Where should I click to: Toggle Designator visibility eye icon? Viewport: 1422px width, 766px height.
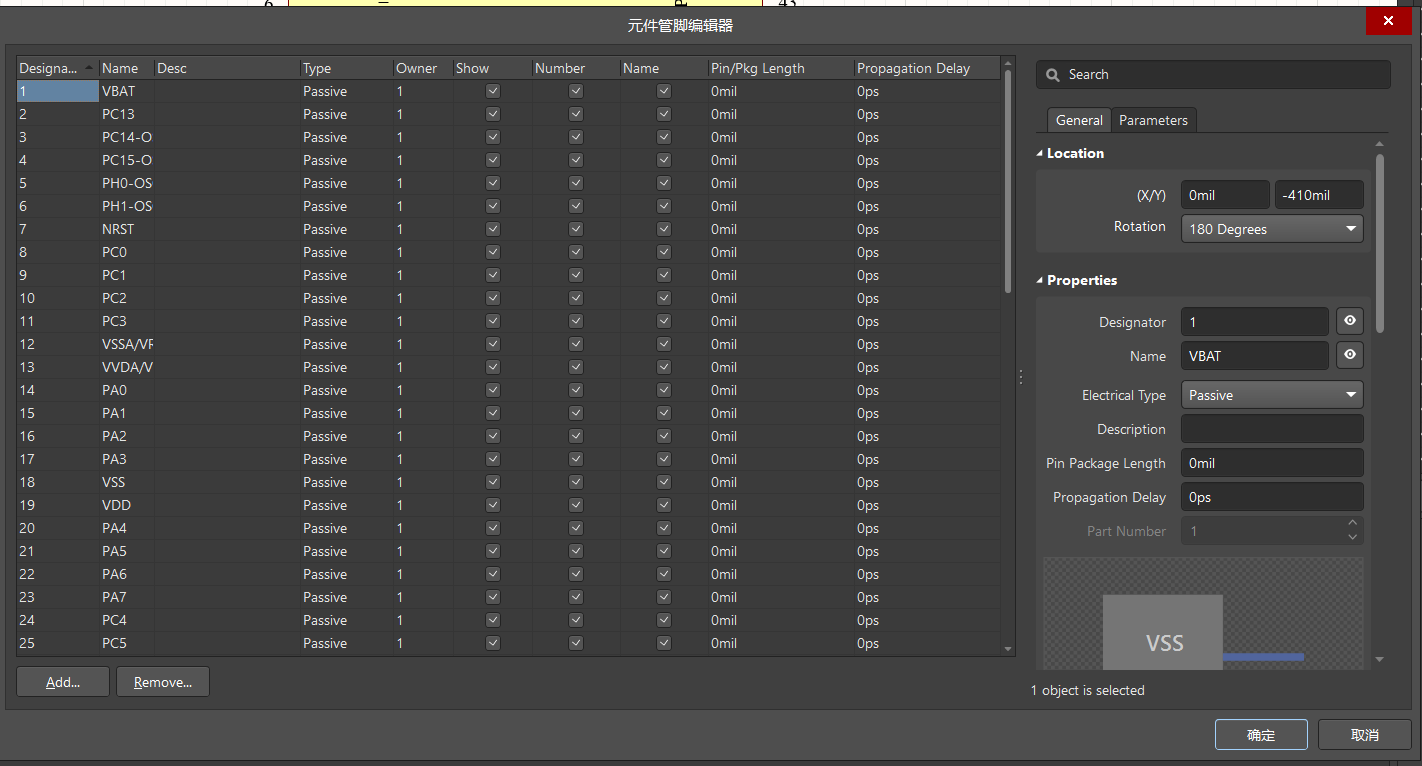[1350, 322]
